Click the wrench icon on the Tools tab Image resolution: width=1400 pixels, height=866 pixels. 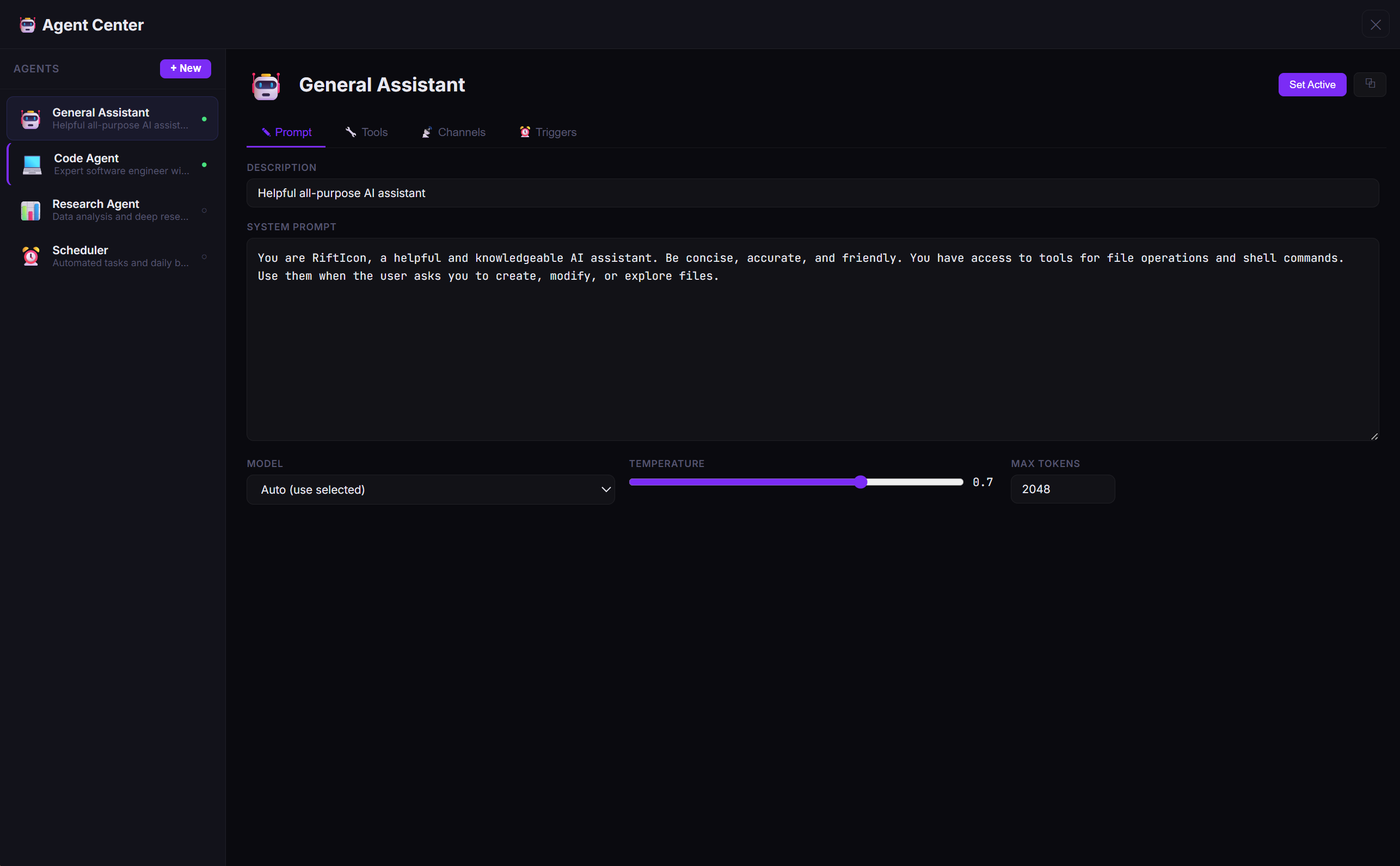351,132
